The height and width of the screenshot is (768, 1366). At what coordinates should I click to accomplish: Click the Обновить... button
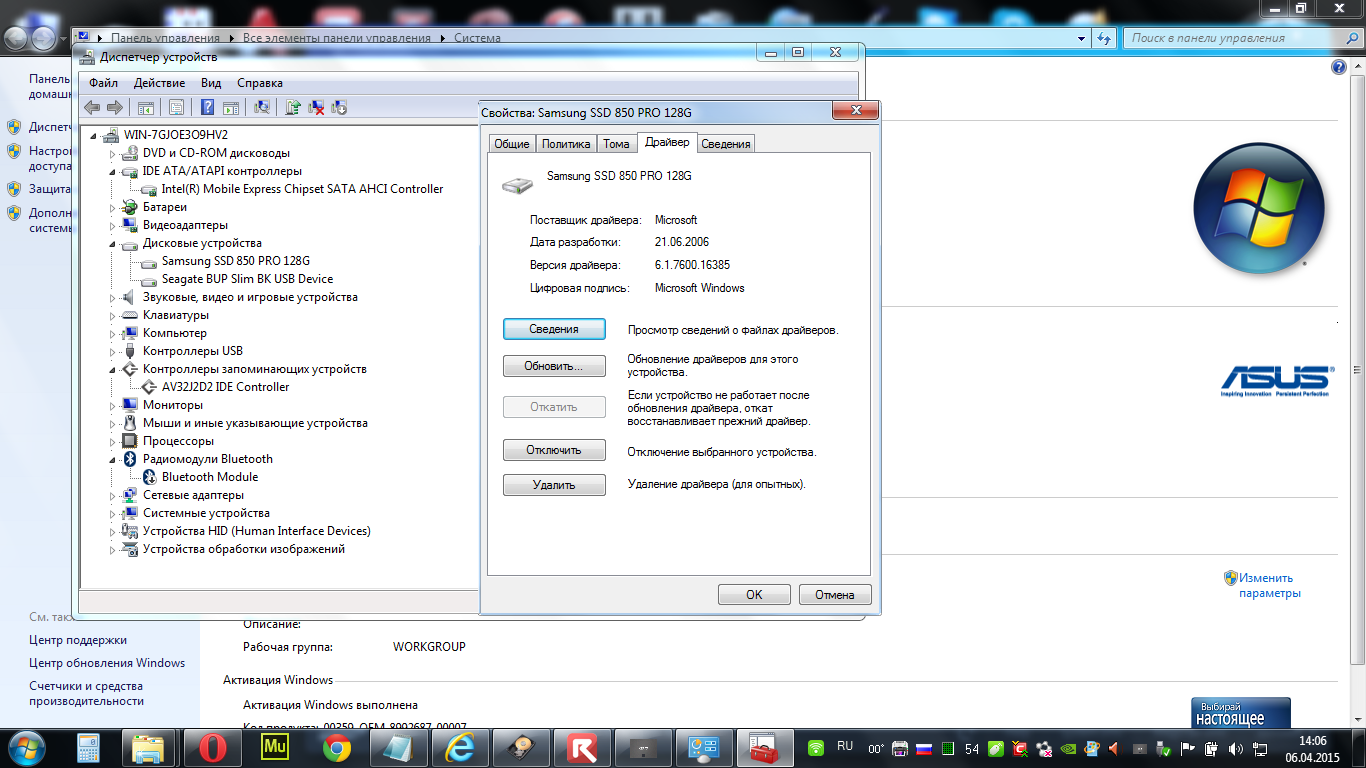point(554,366)
